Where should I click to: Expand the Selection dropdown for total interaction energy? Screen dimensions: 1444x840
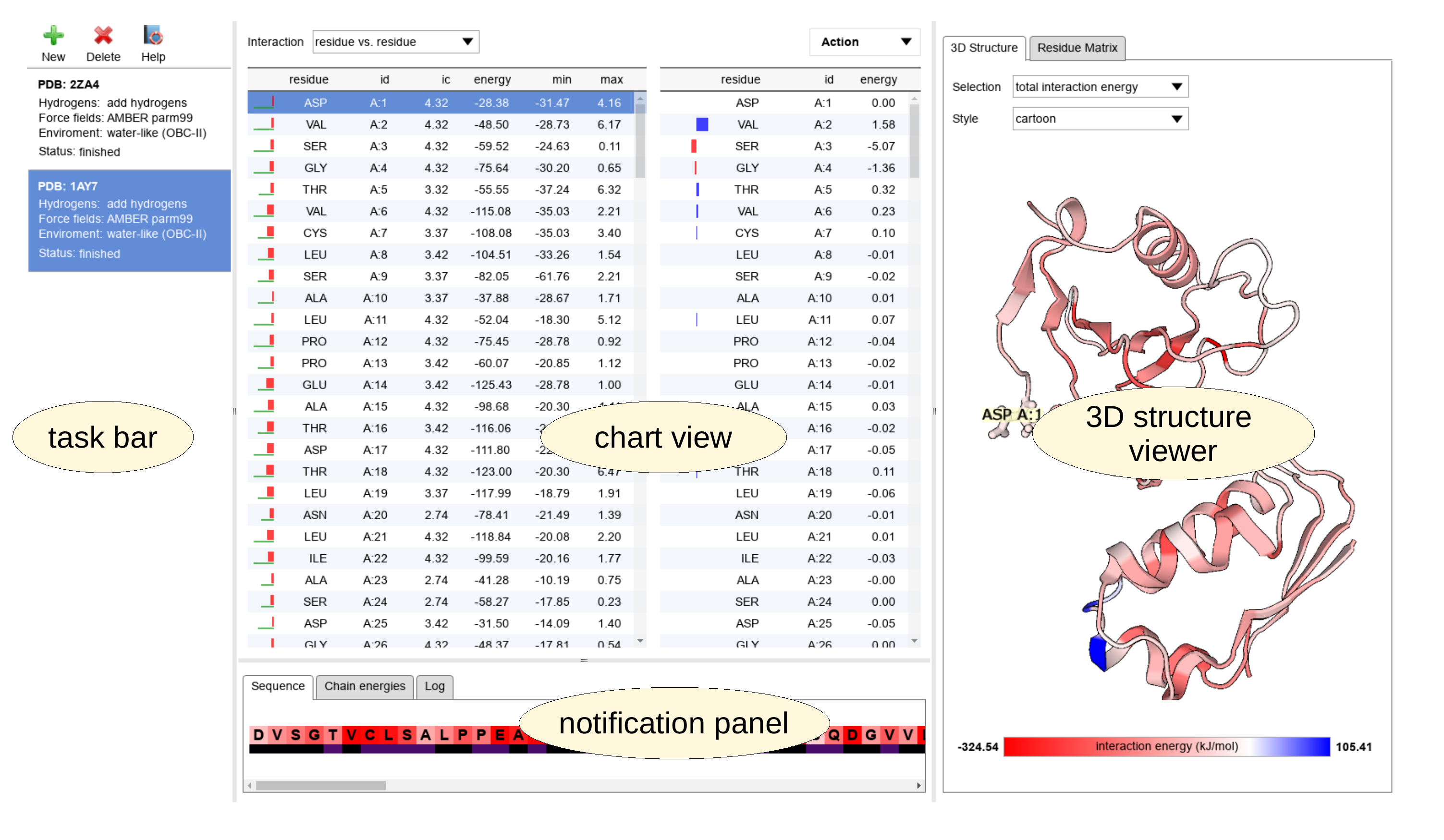(1176, 86)
